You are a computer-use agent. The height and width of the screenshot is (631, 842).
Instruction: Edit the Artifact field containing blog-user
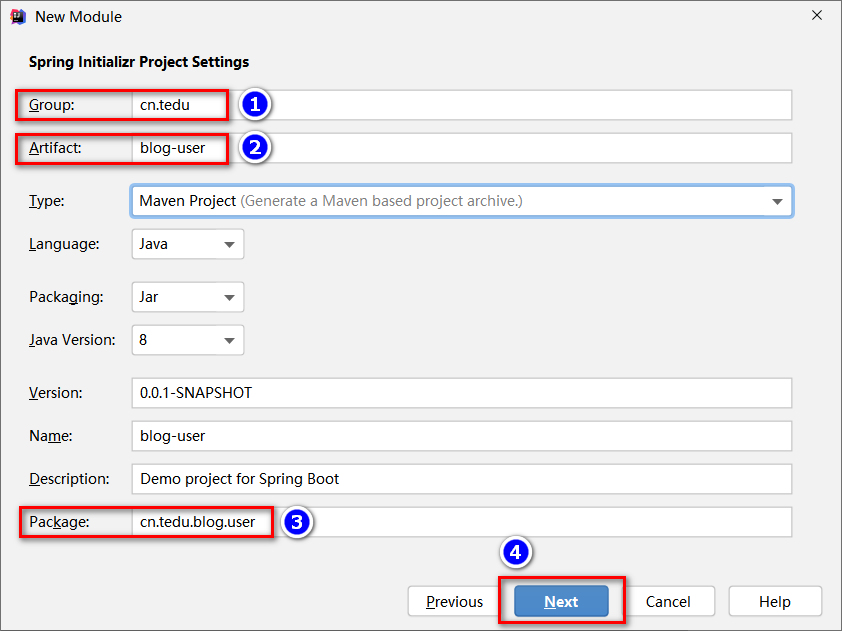[461, 148]
